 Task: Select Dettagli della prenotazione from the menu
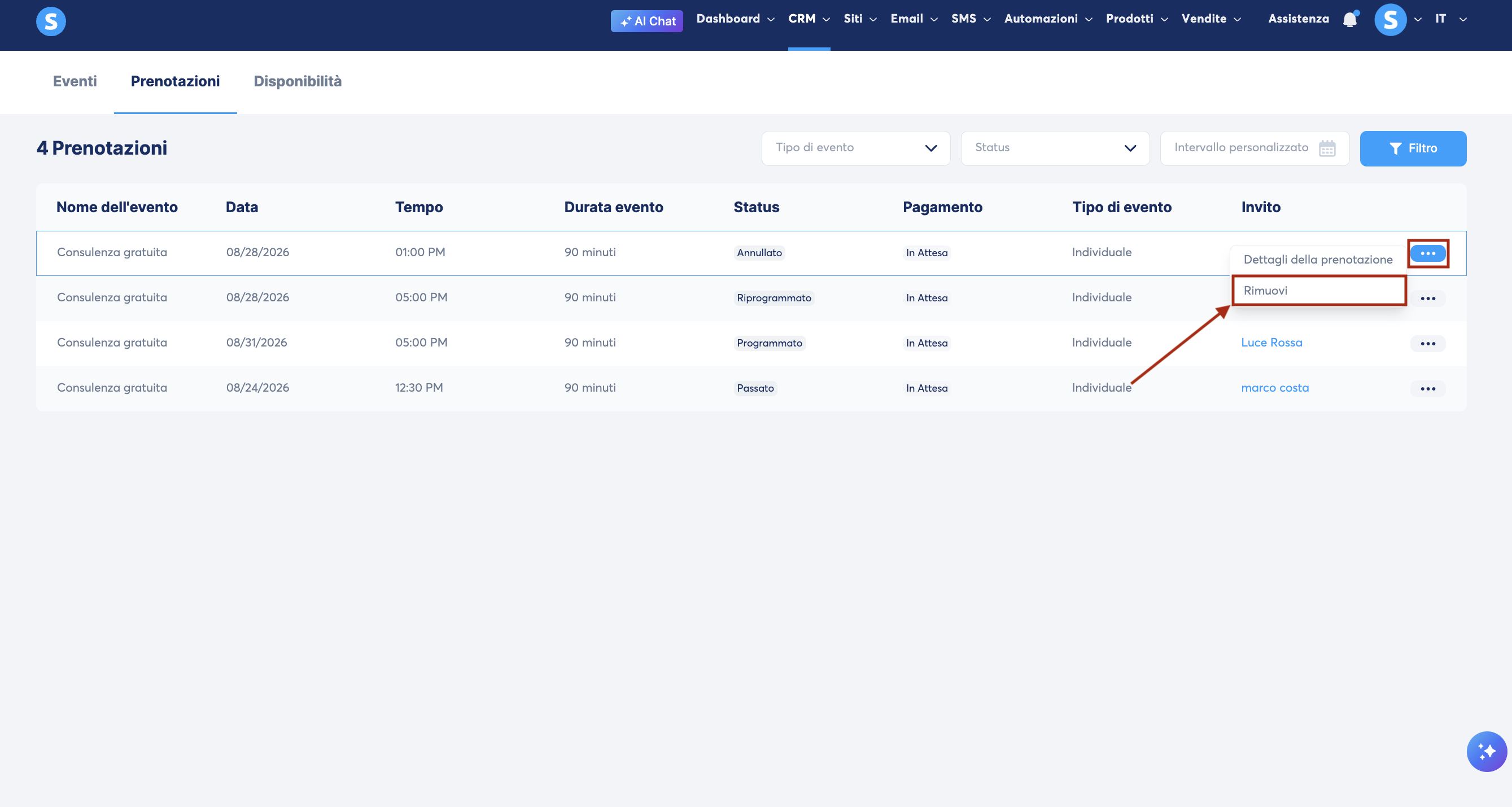[1318, 260]
